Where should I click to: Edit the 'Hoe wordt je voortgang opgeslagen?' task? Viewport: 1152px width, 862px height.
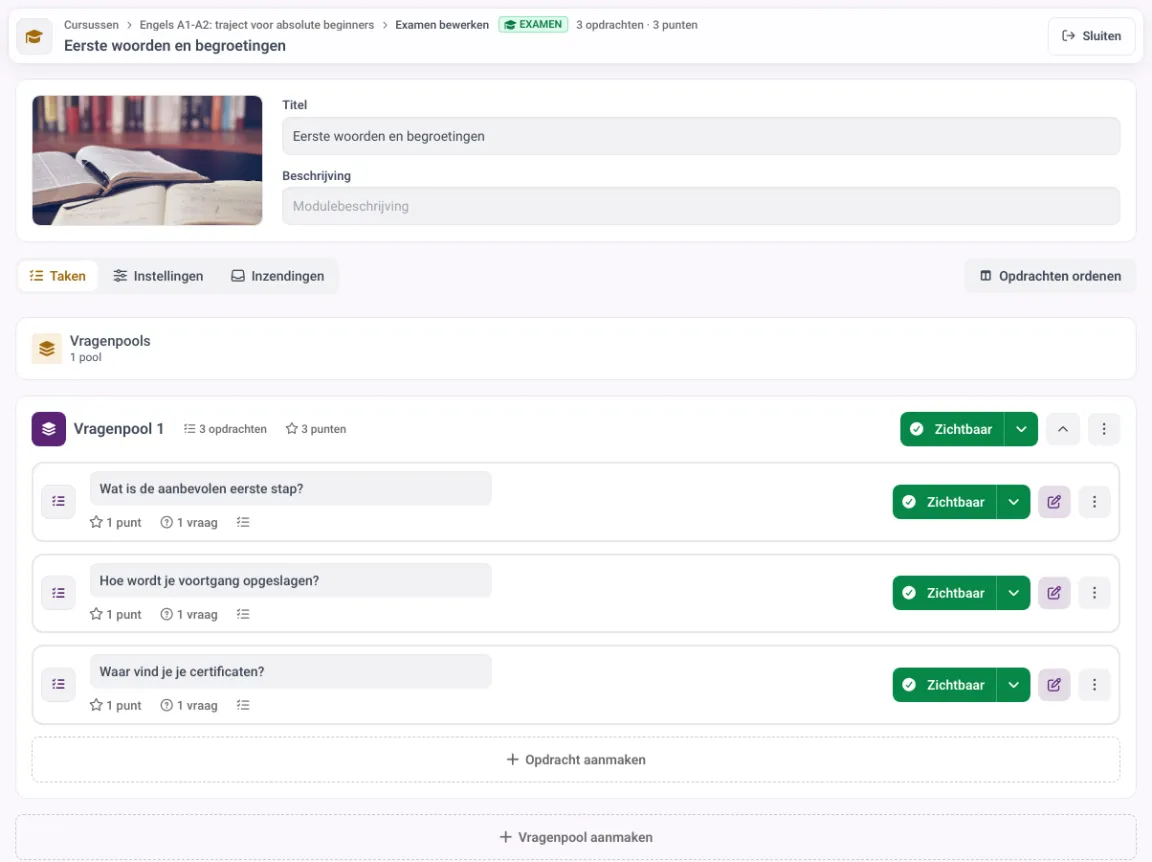point(1054,593)
